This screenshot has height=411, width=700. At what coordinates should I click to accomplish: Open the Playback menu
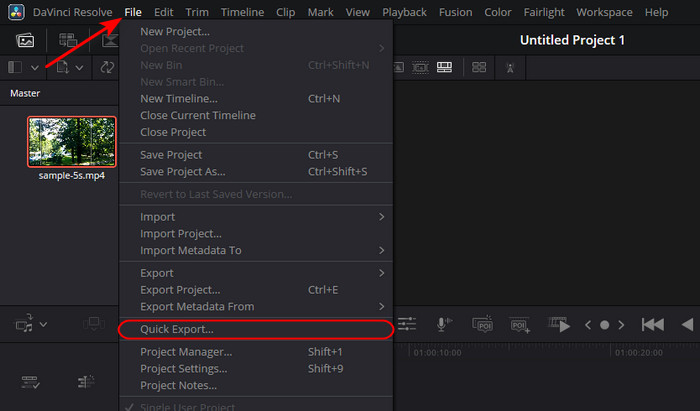point(404,12)
